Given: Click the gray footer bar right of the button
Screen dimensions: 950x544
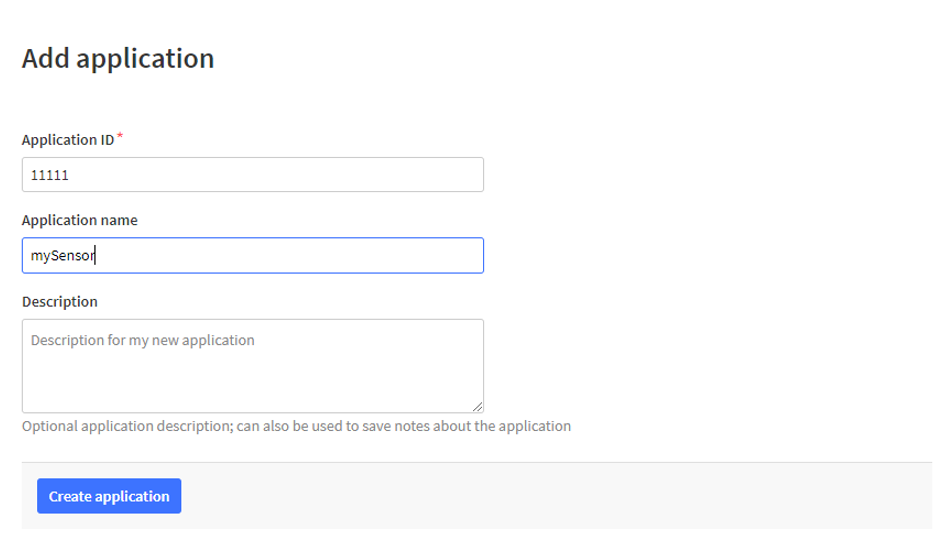Looking at the screenshot, I should pos(560,496).
